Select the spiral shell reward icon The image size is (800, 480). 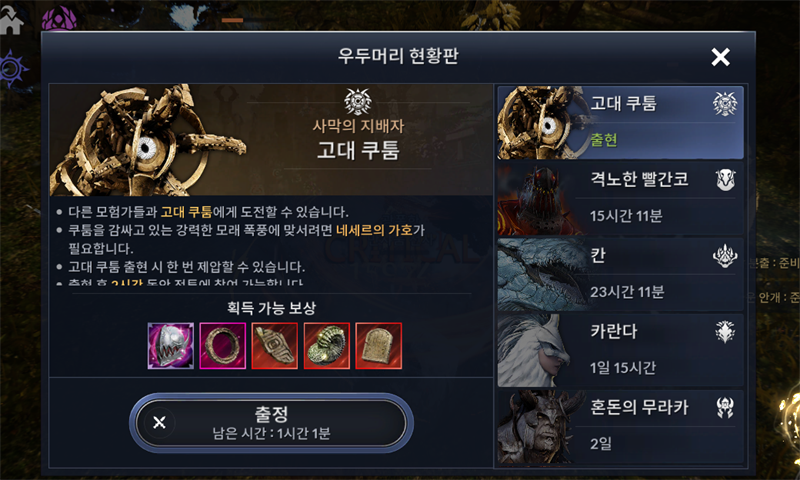327,345
